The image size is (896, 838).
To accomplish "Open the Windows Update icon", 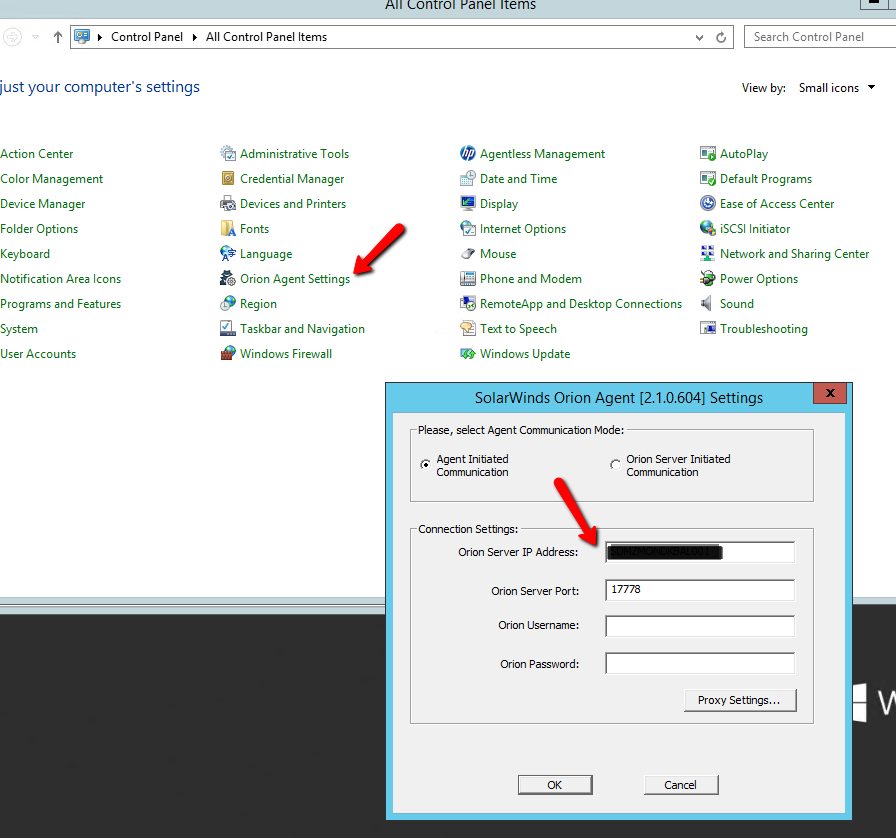I will click(468, 354).
